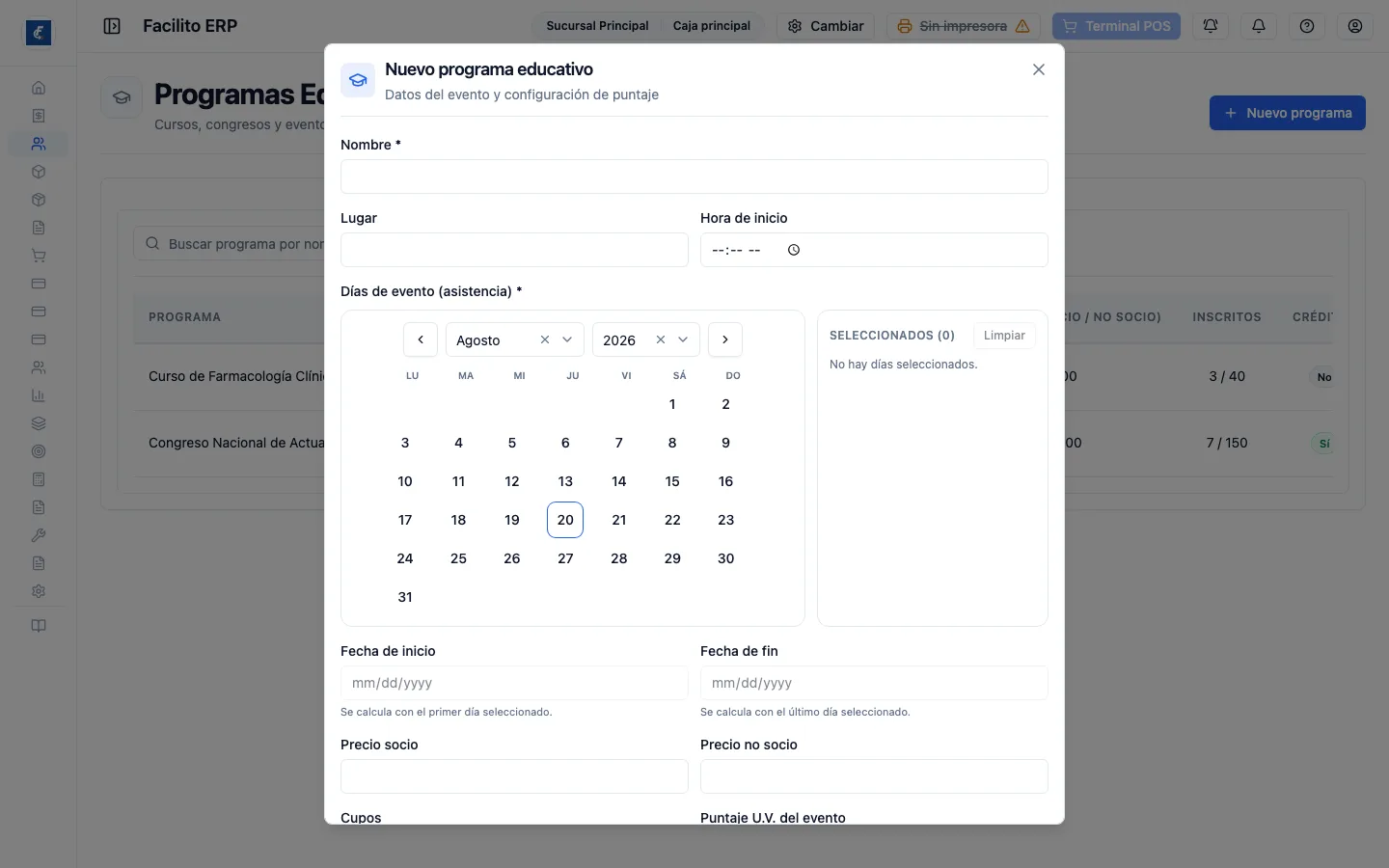
Task: Click the Precio socio input field
Action: [x=514, y=776]
